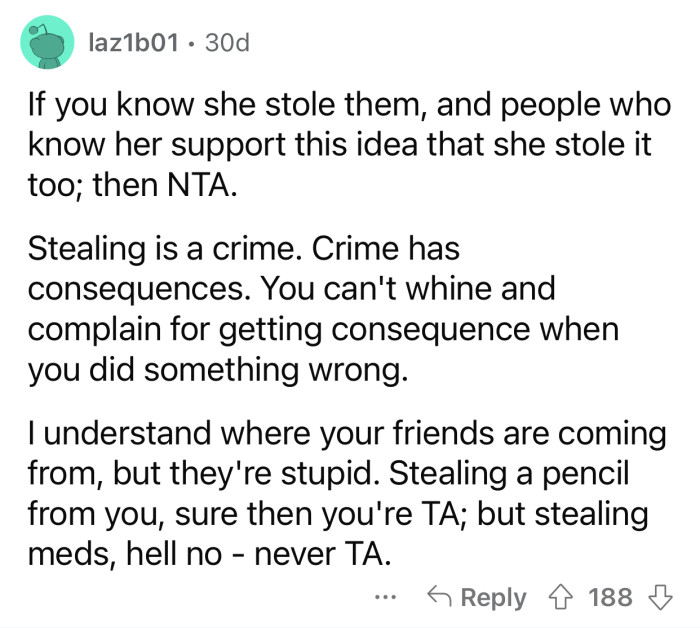Open the laz1b01 username profile link
Image resolution: width=700 pixels, height=628 pixels.
pyautogui.click(x=133, y=43)
